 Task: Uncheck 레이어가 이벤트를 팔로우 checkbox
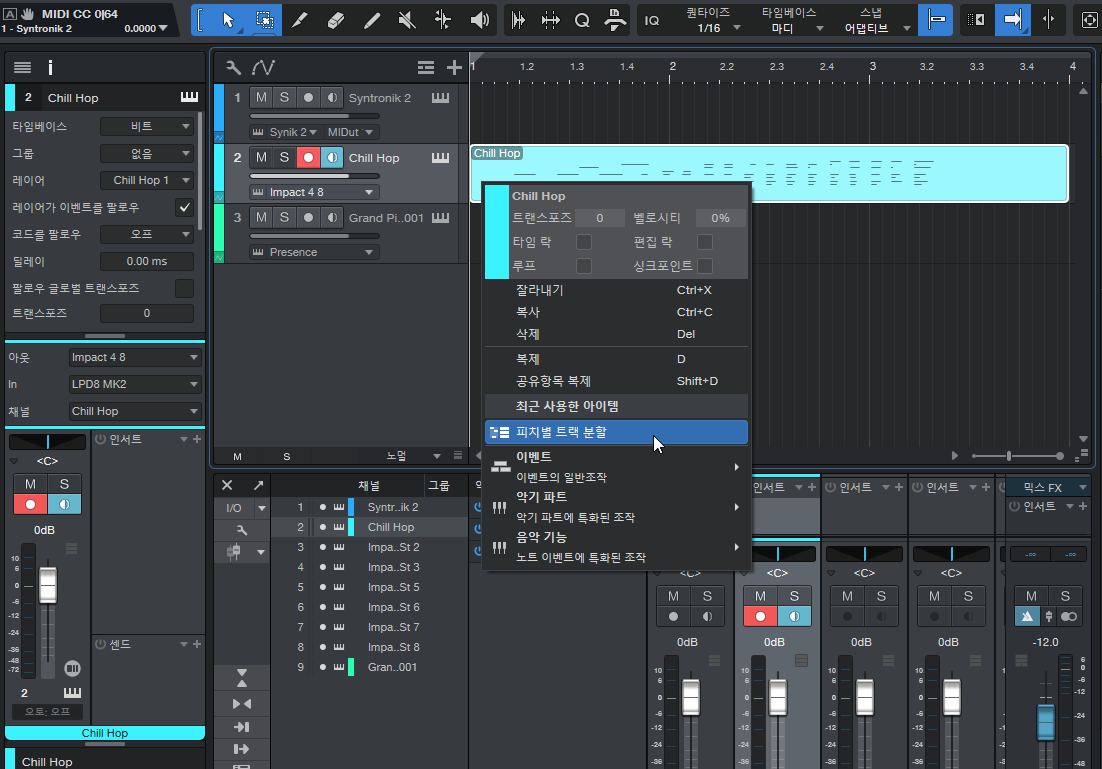pos(184,207)
